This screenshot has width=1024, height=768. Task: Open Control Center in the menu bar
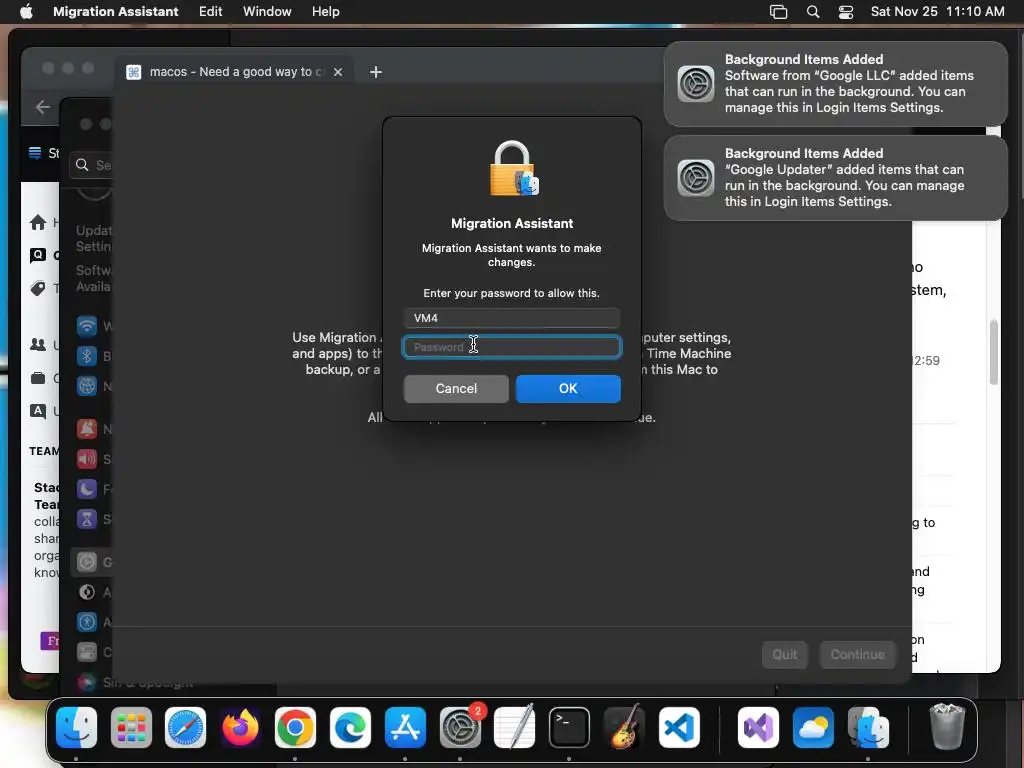tap(846, 12)
